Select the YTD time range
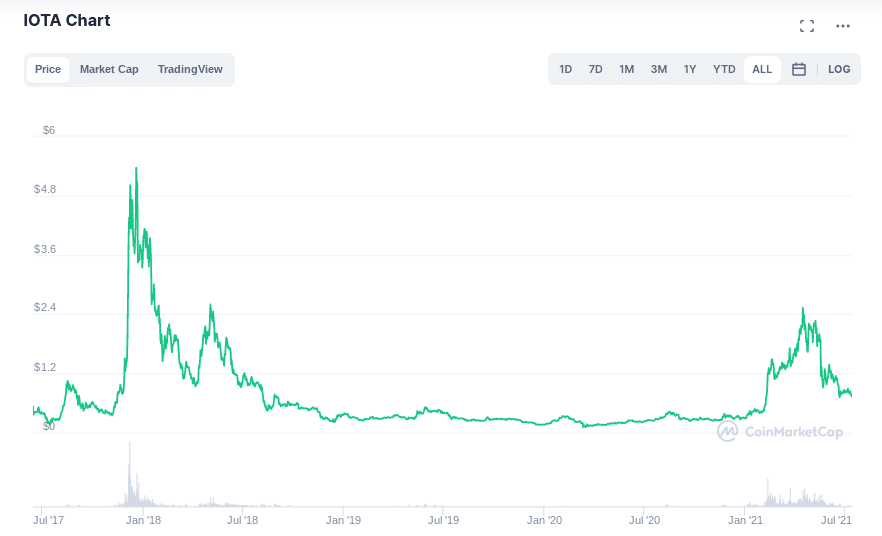The image size is (882, 536). 724,69
